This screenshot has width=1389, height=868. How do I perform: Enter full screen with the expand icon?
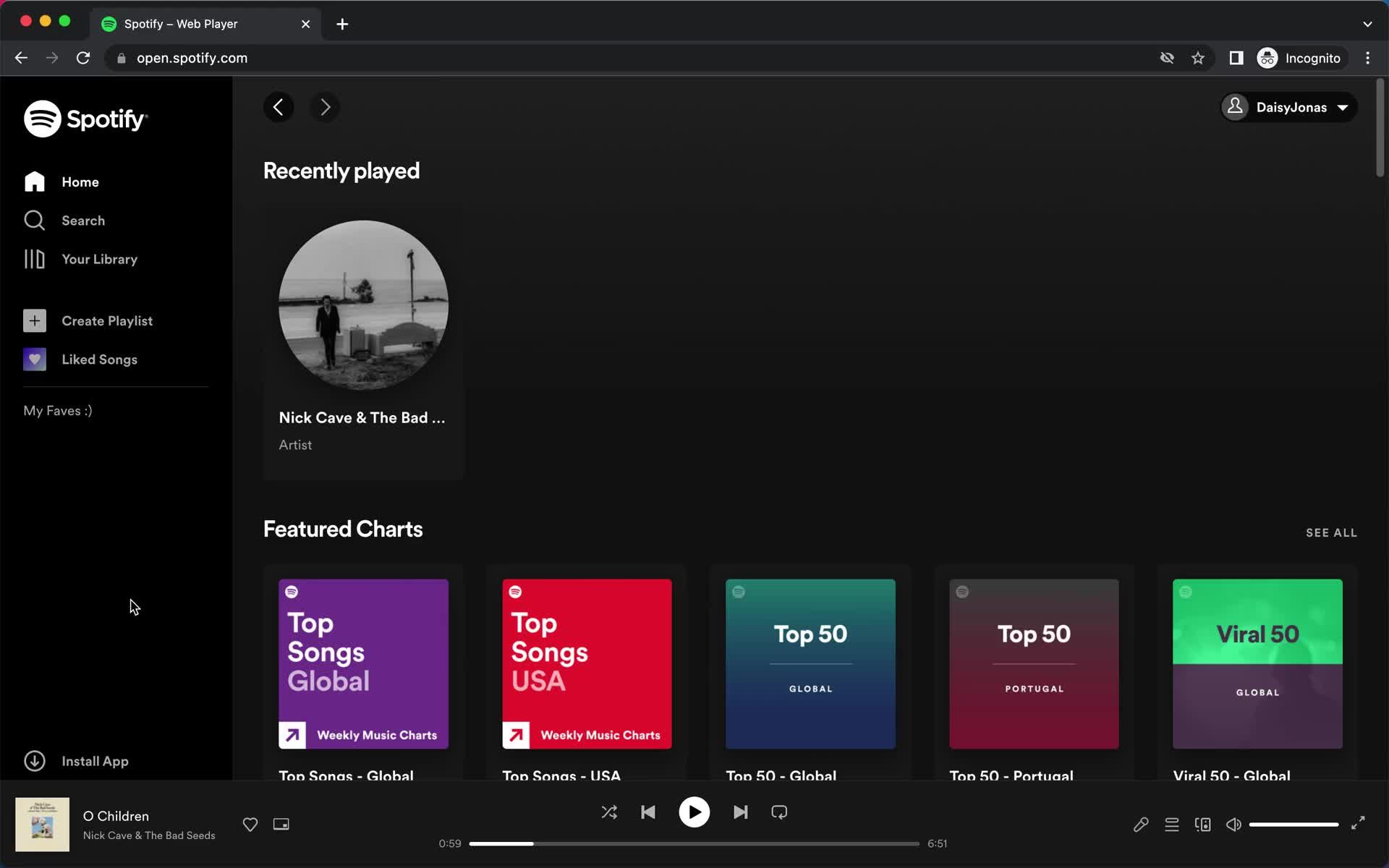pyautogui.click(x=1358, y=823)
